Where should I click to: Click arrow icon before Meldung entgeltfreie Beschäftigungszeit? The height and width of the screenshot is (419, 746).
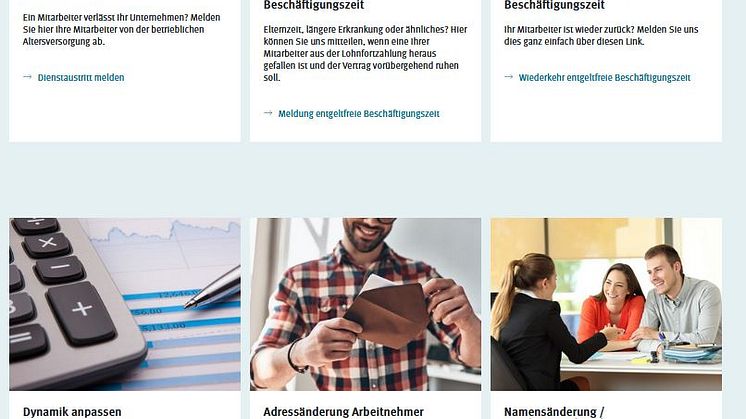pyautogui.click(x=268, y=113)
